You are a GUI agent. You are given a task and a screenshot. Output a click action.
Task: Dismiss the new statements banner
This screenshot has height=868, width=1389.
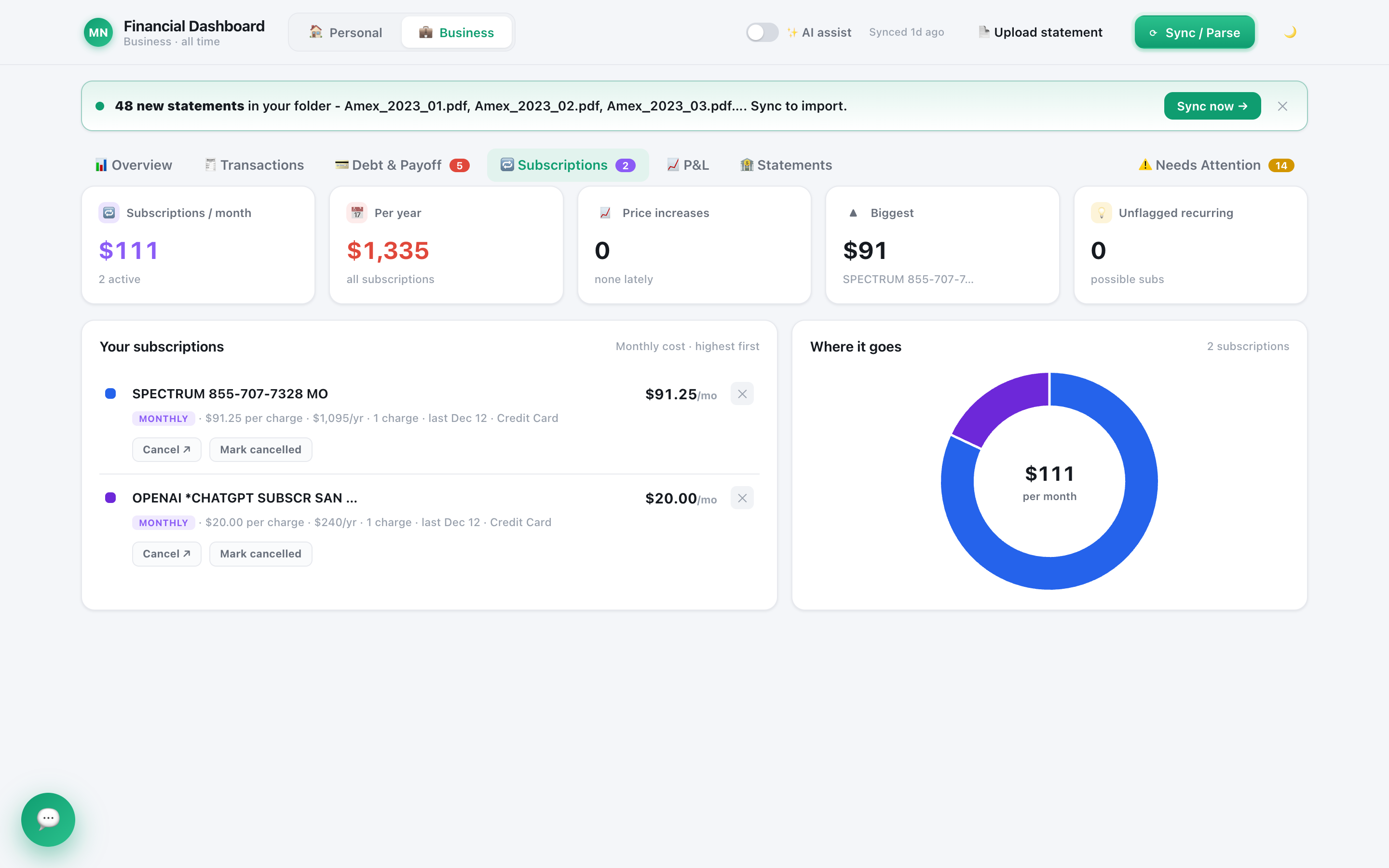tap(1282, 106)
